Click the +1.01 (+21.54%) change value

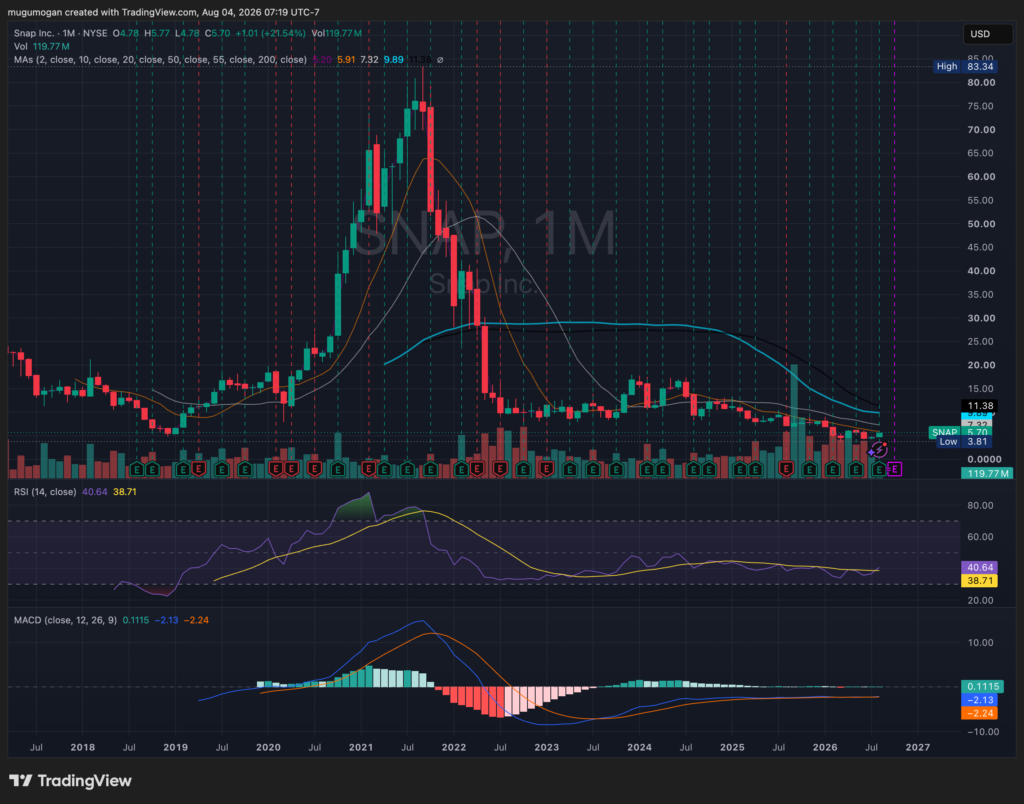(x=270, y=33)
